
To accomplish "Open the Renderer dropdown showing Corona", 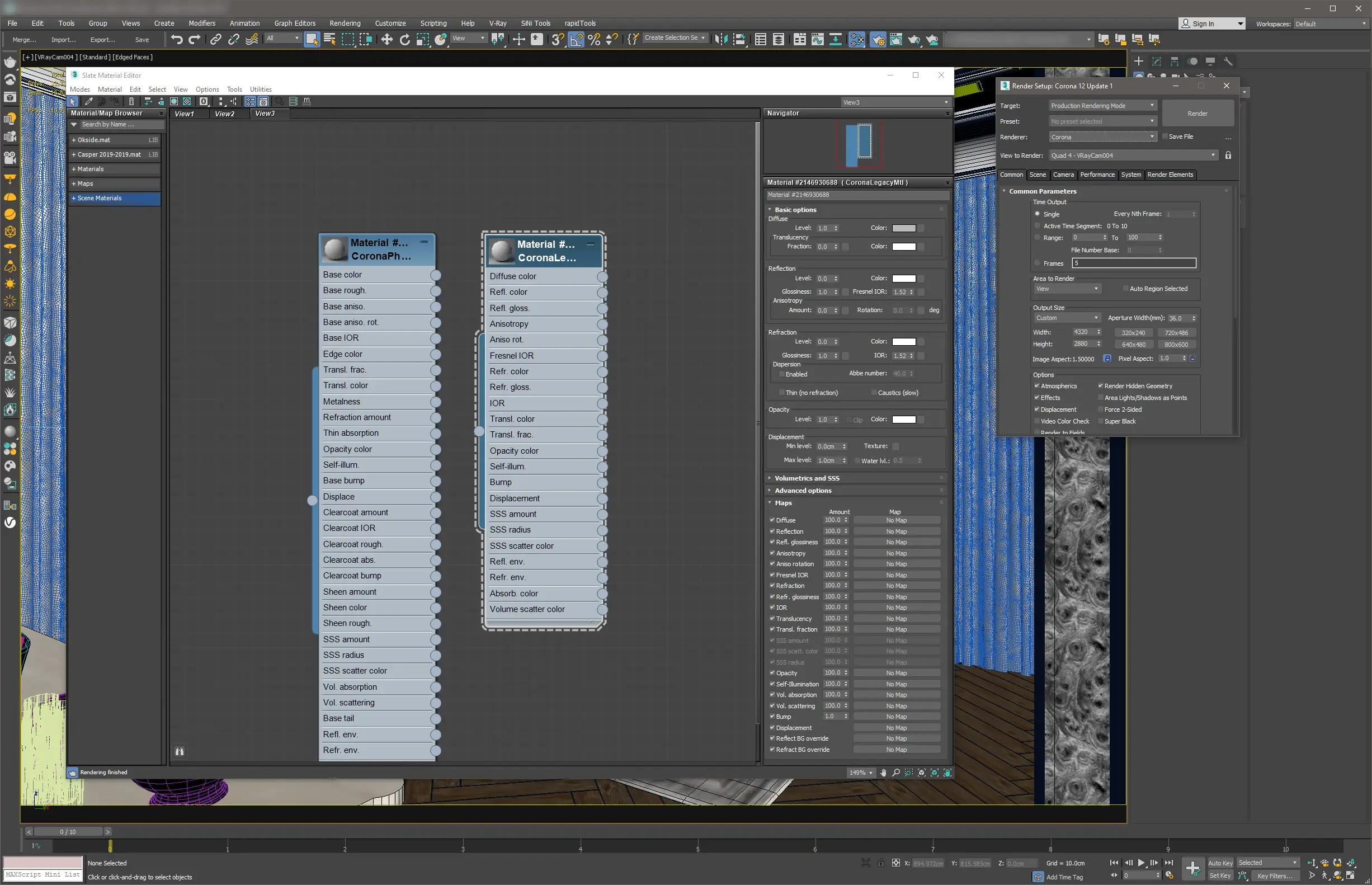I will click(x=1101, y=136).
